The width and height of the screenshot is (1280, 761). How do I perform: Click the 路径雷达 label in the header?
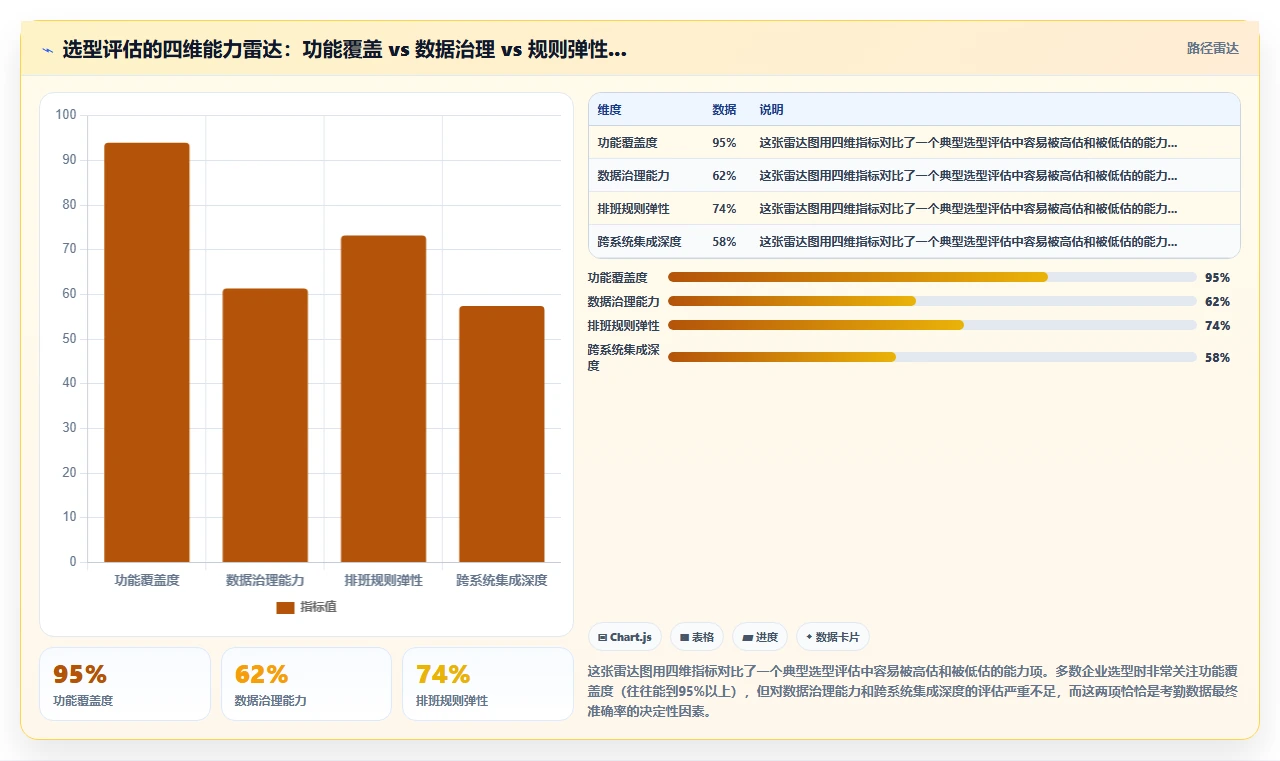click(x=1212, y=48)
